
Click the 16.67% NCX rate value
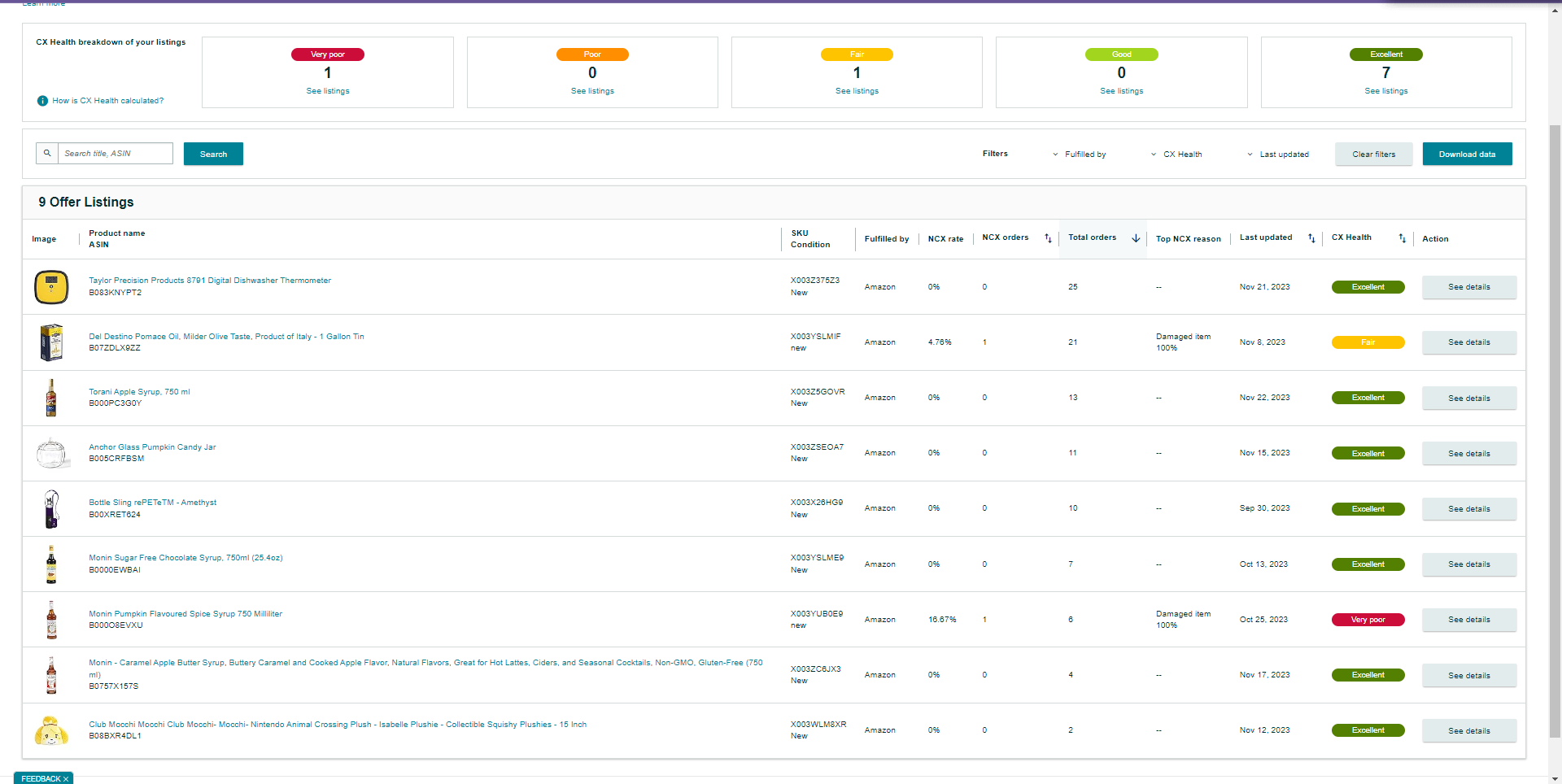(942, 620)
